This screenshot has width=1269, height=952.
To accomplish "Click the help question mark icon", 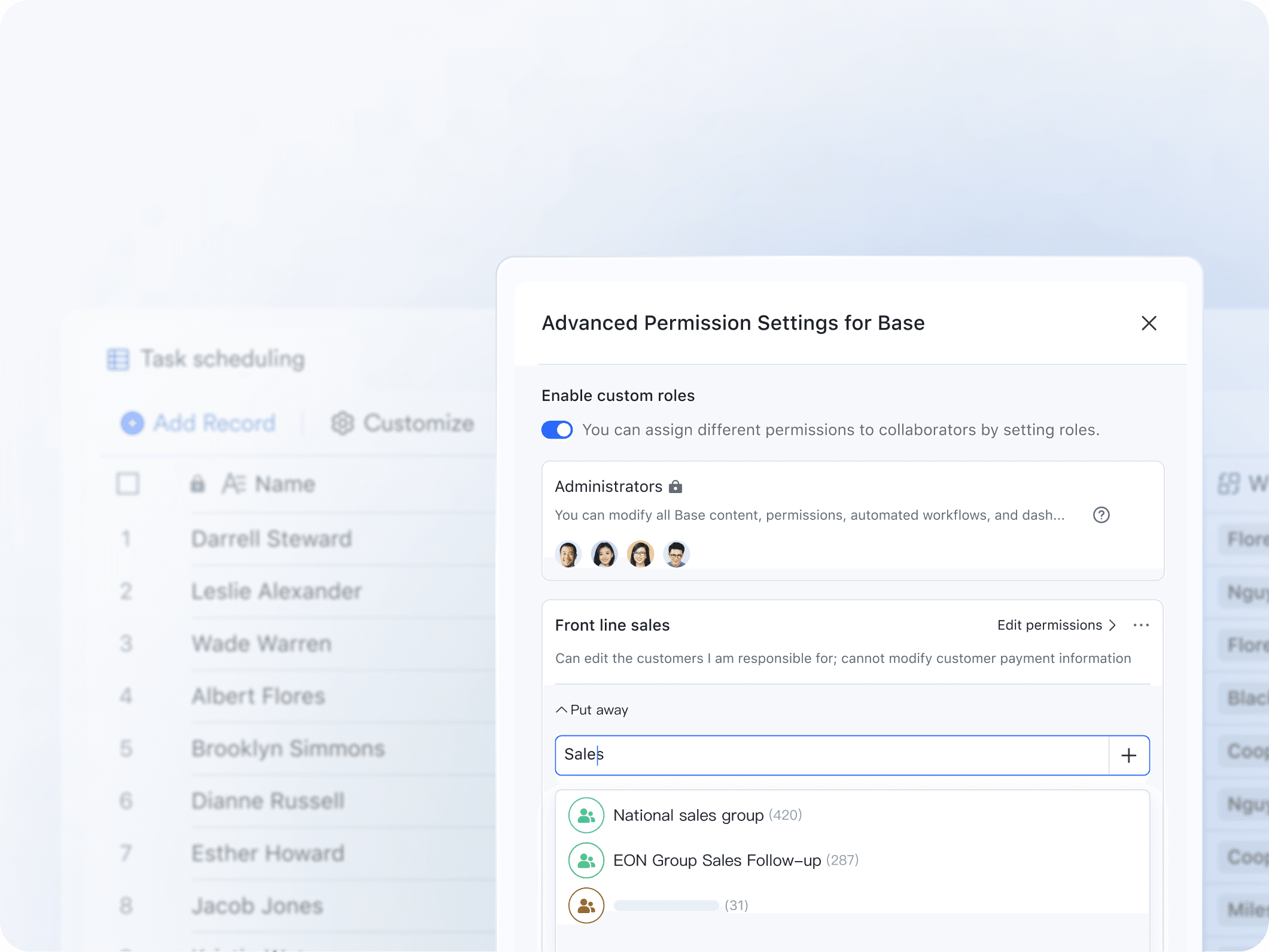I will pyautogui.click(x=1101, y=515).
